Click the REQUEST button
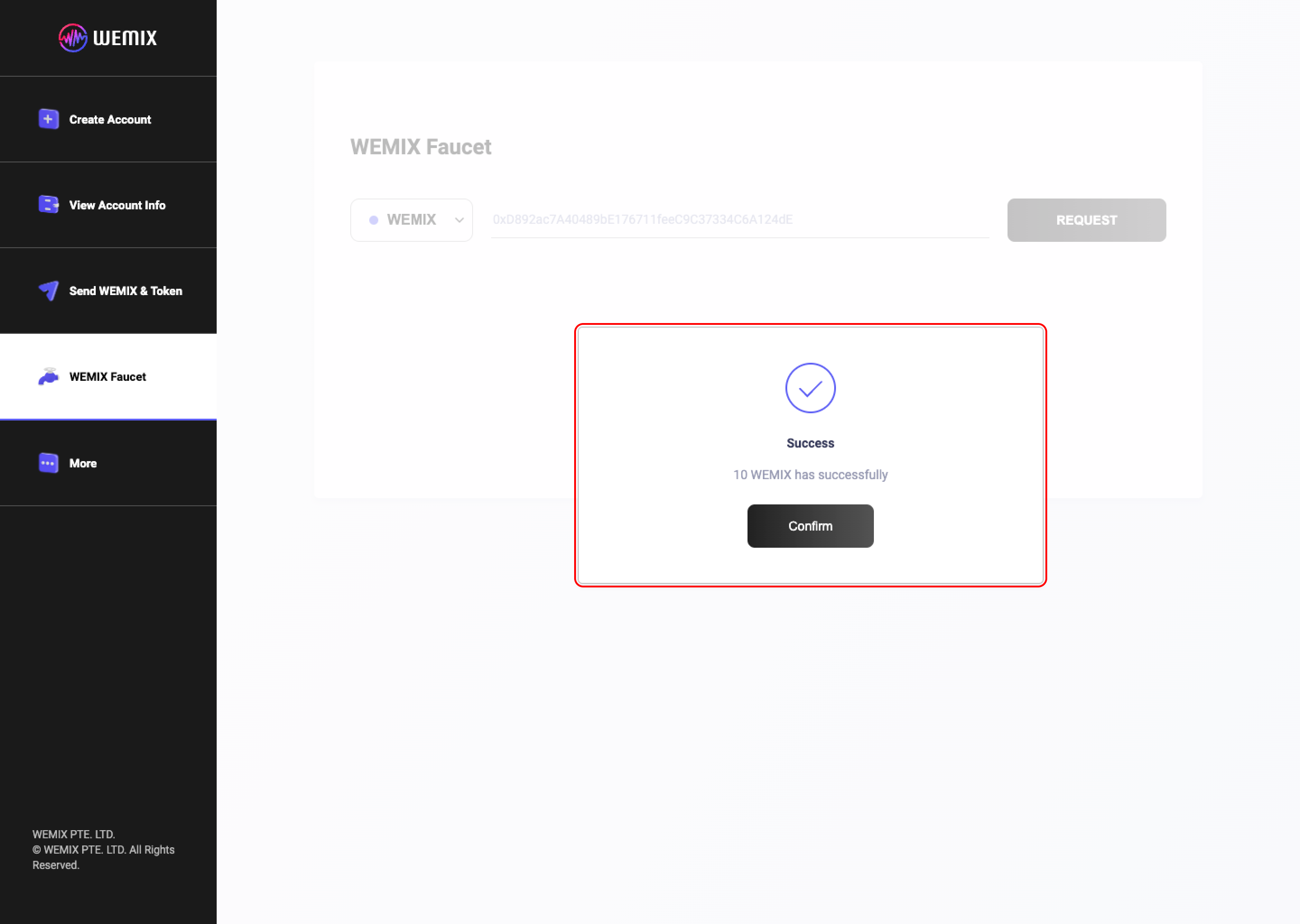 [1086, 220]
